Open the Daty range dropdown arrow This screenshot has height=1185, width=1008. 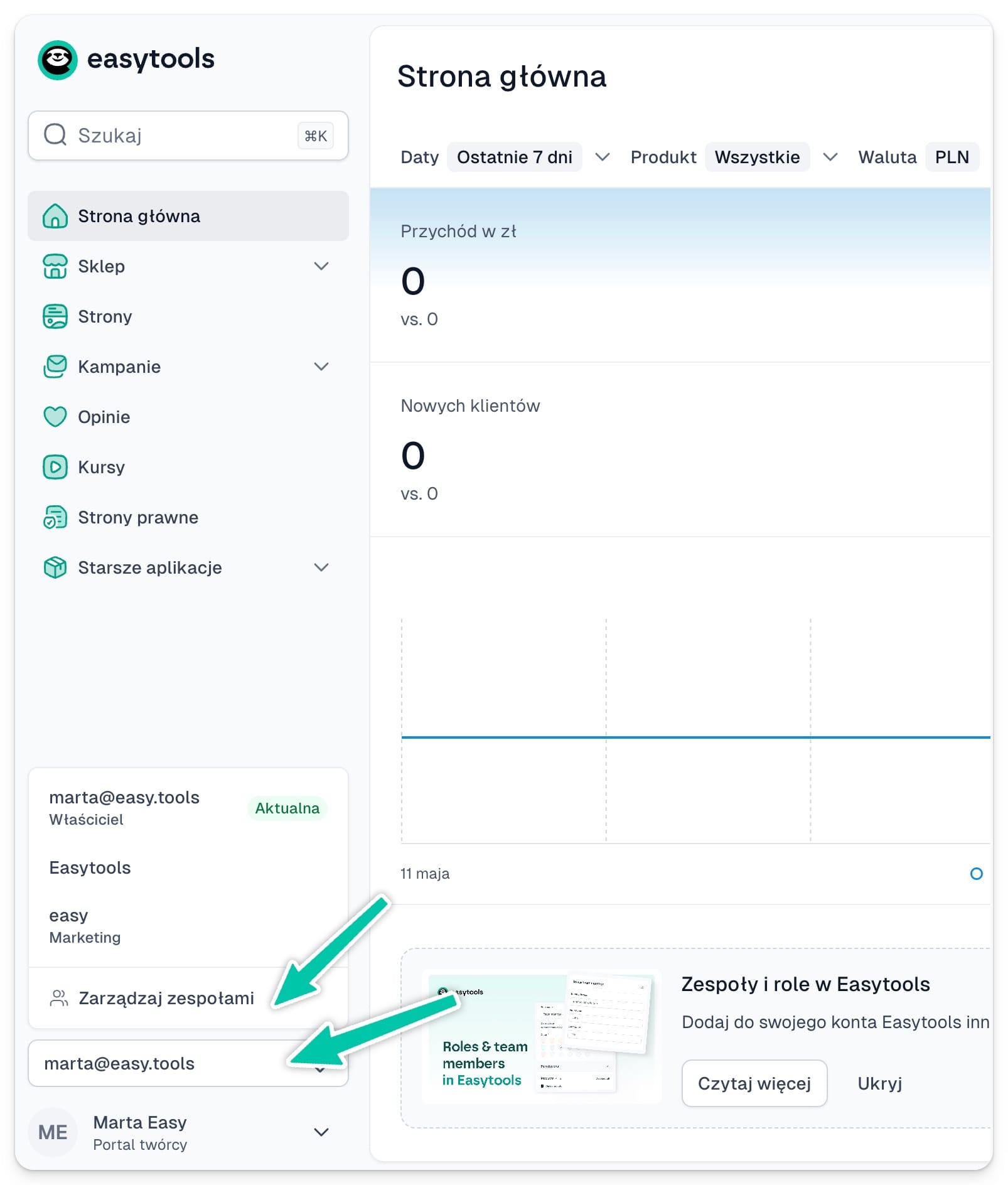[x=603, y=157]
